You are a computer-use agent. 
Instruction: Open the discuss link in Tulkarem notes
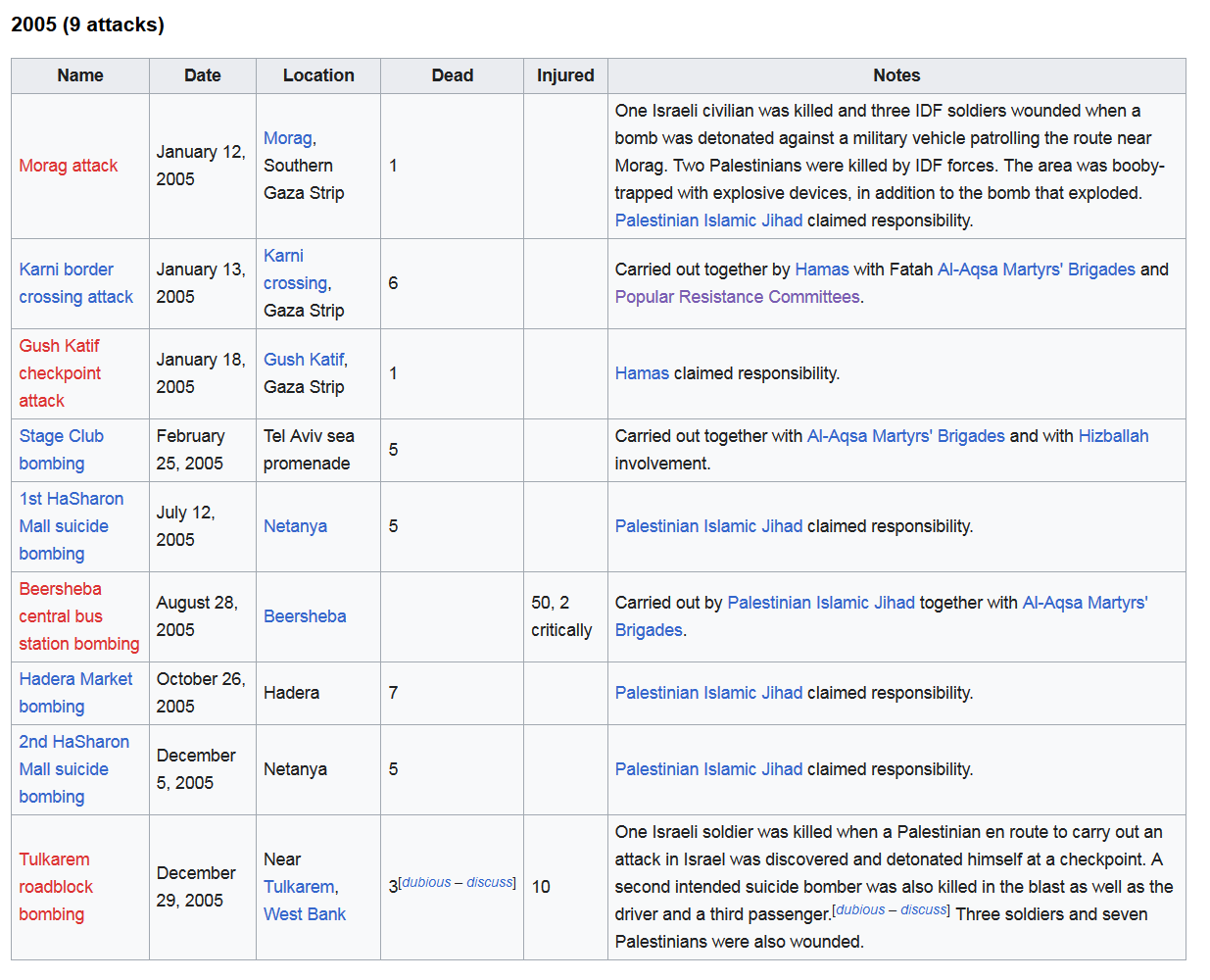924,909
